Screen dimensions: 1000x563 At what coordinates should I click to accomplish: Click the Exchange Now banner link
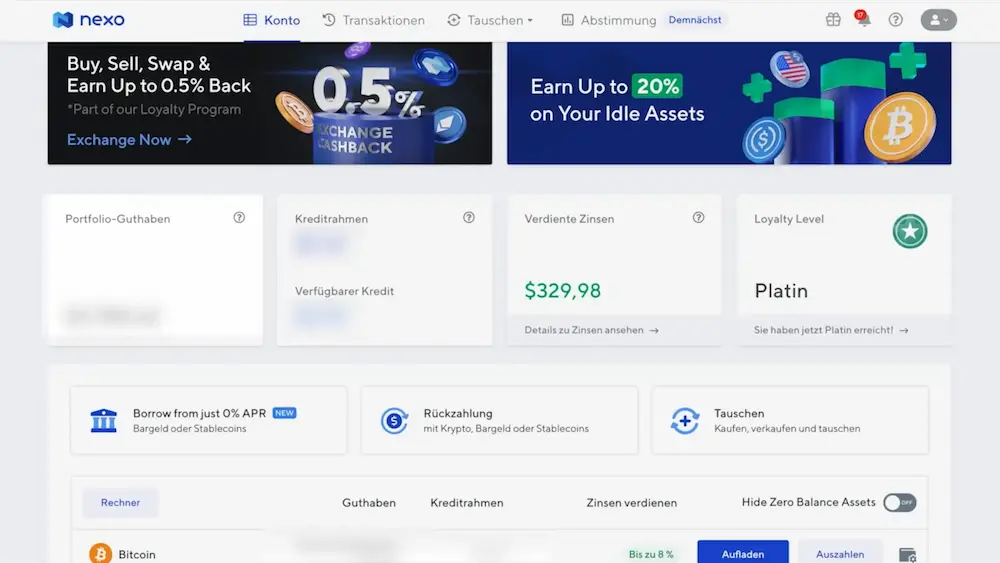(x=129, y=140)
